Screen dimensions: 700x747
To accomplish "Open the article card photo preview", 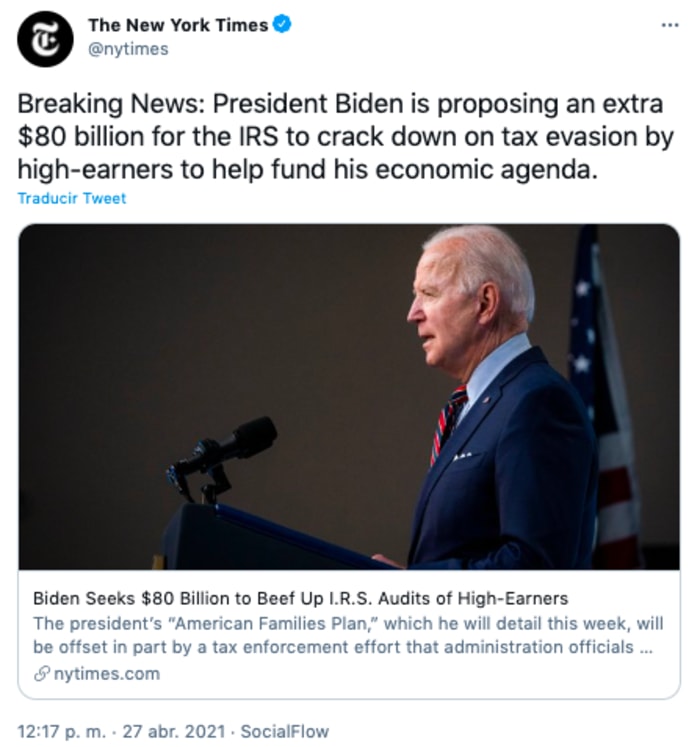I will click(x=349, y=396).
